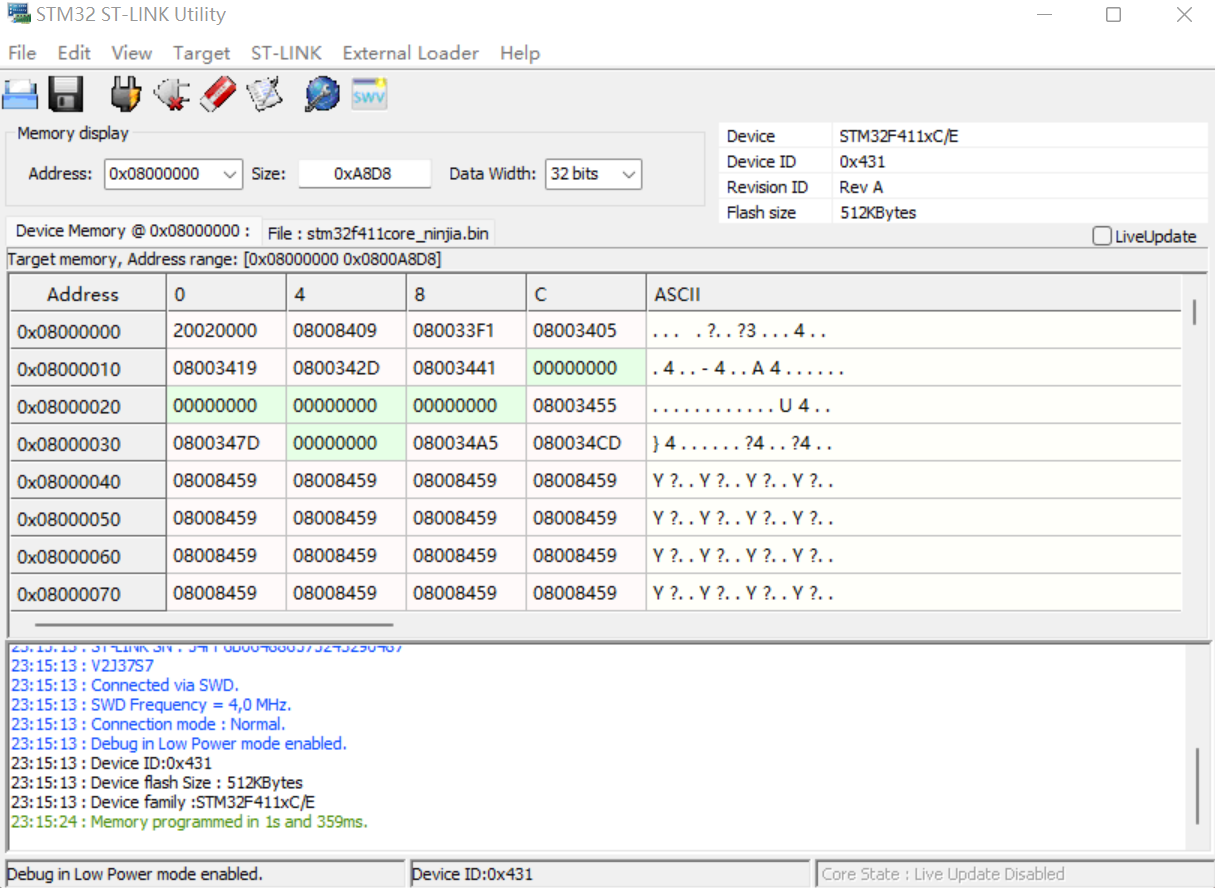Click the ST website globe icon
1215x888 pixels.
click(322, 95)
